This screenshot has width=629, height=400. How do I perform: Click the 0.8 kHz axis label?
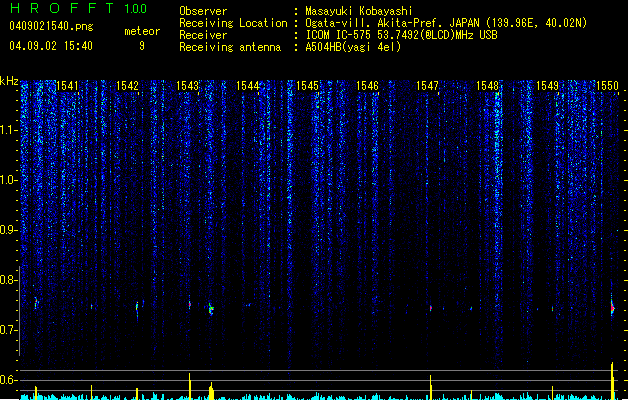(9, 280)
